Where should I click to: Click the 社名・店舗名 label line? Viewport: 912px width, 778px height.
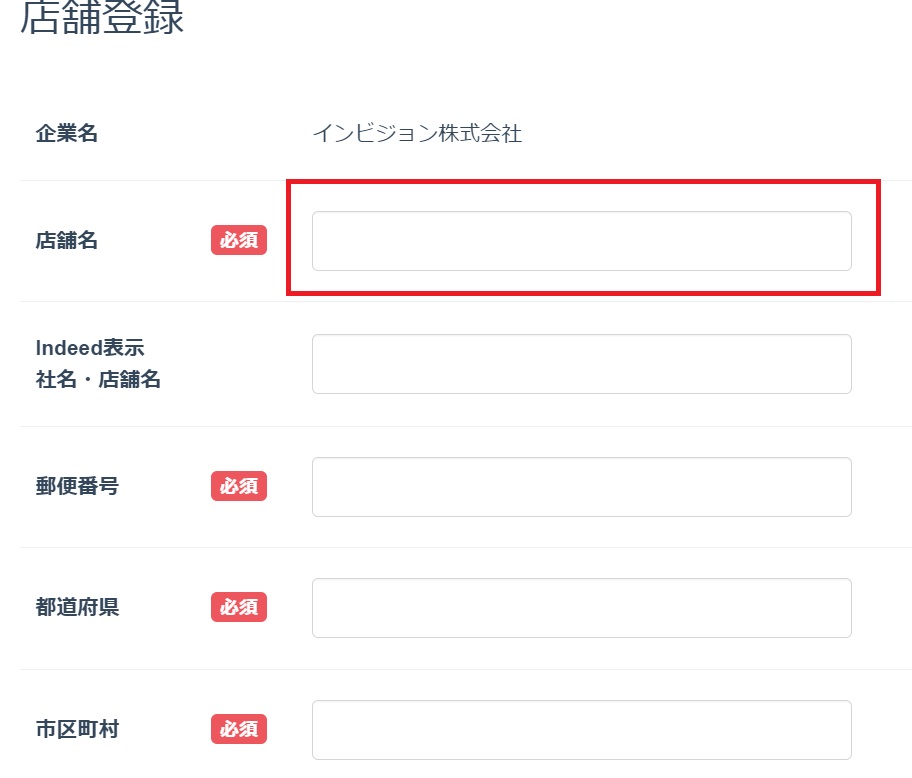pos(98,380)
